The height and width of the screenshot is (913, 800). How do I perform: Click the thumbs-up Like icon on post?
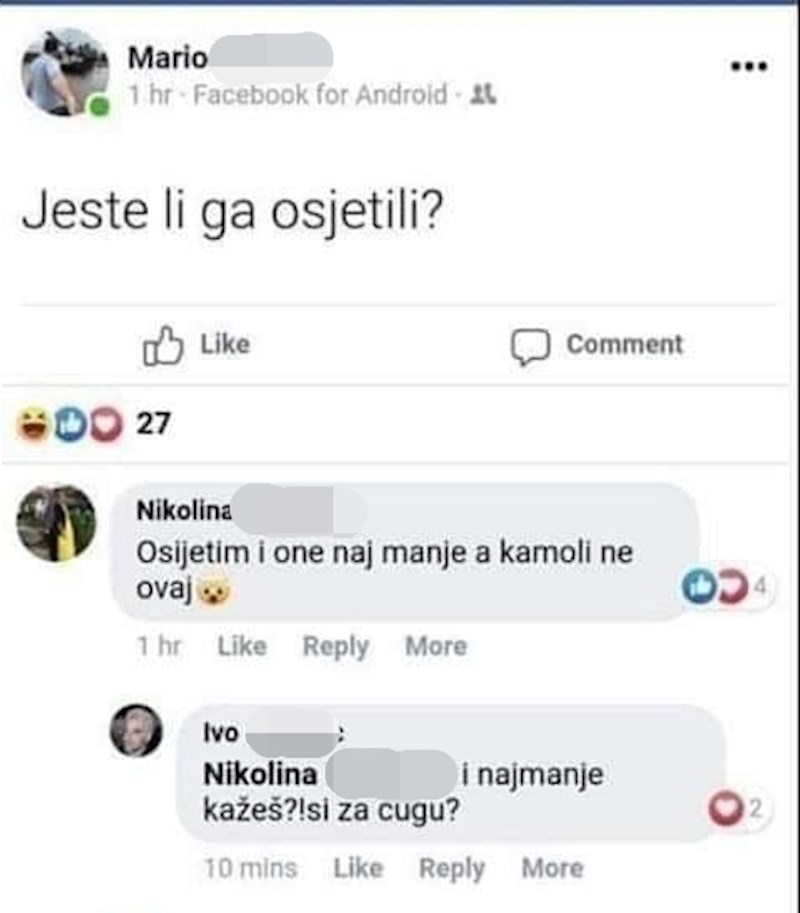coord(163,346)
